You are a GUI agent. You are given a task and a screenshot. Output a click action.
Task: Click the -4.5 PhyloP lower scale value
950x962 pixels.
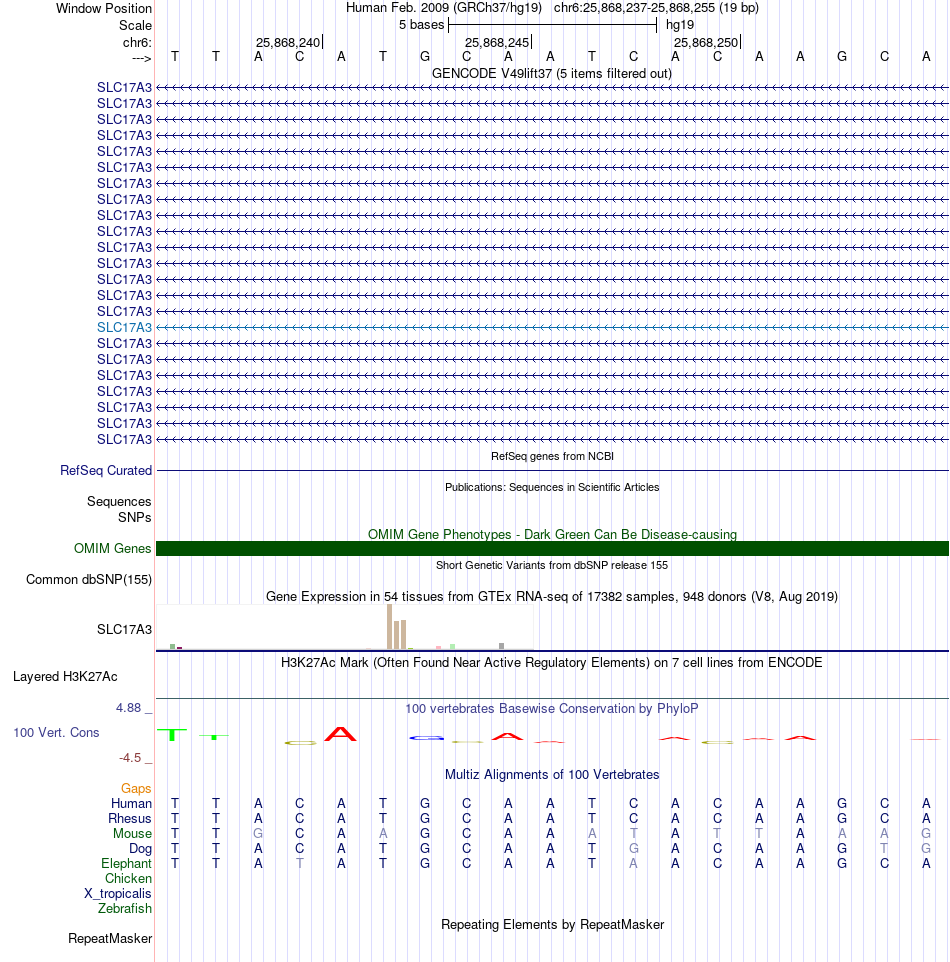[130, 758]
